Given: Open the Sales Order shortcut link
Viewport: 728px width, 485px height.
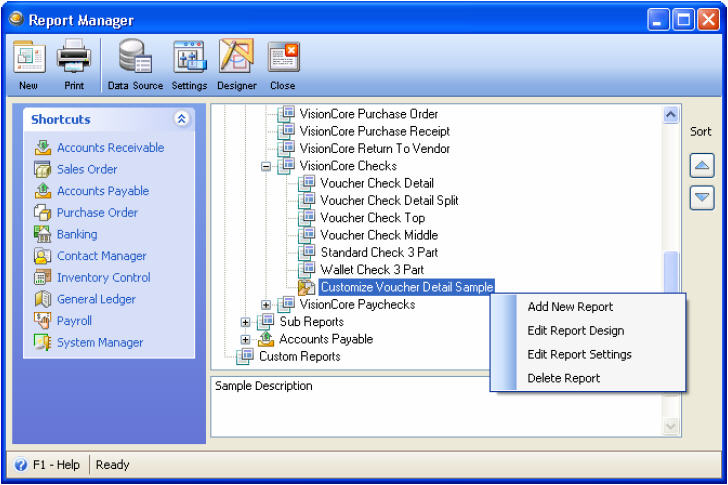Looking at the screenshot, I should tap(87, 169).
